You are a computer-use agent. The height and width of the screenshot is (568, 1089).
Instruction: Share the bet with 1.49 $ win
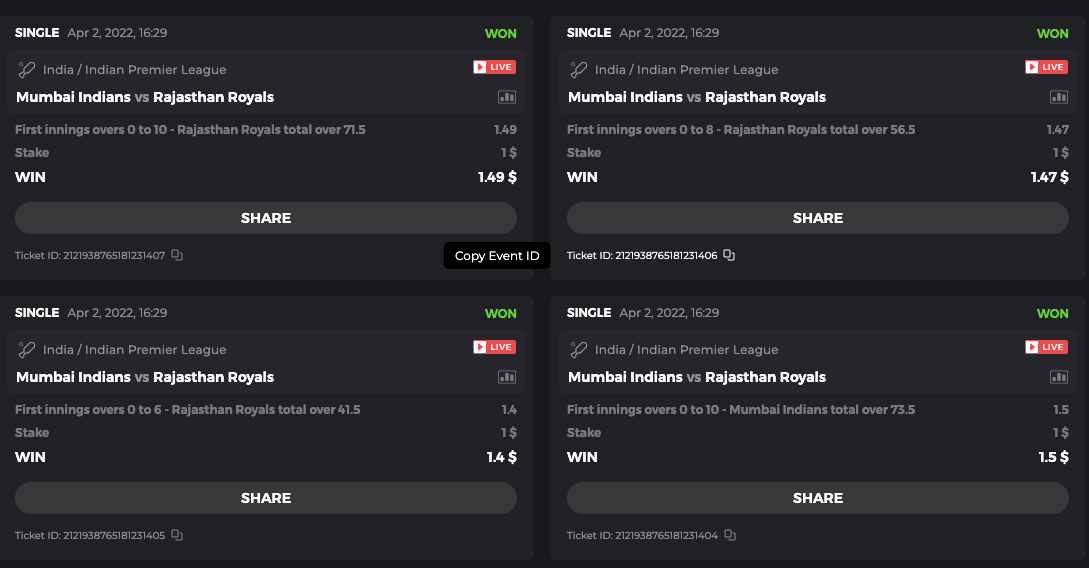(266, 218)
